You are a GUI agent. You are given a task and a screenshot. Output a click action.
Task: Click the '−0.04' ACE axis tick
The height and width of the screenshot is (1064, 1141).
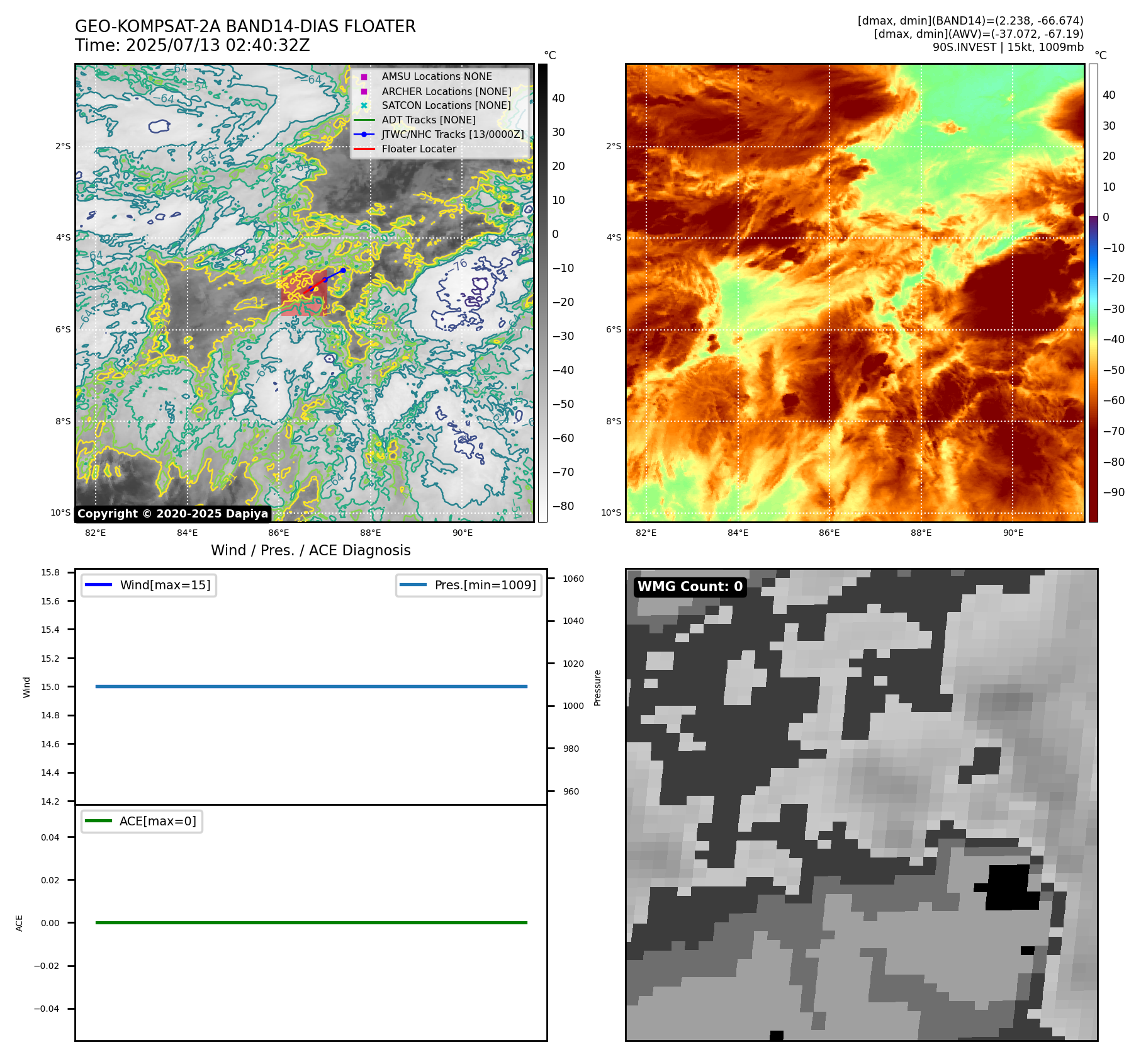(47, 1009)
